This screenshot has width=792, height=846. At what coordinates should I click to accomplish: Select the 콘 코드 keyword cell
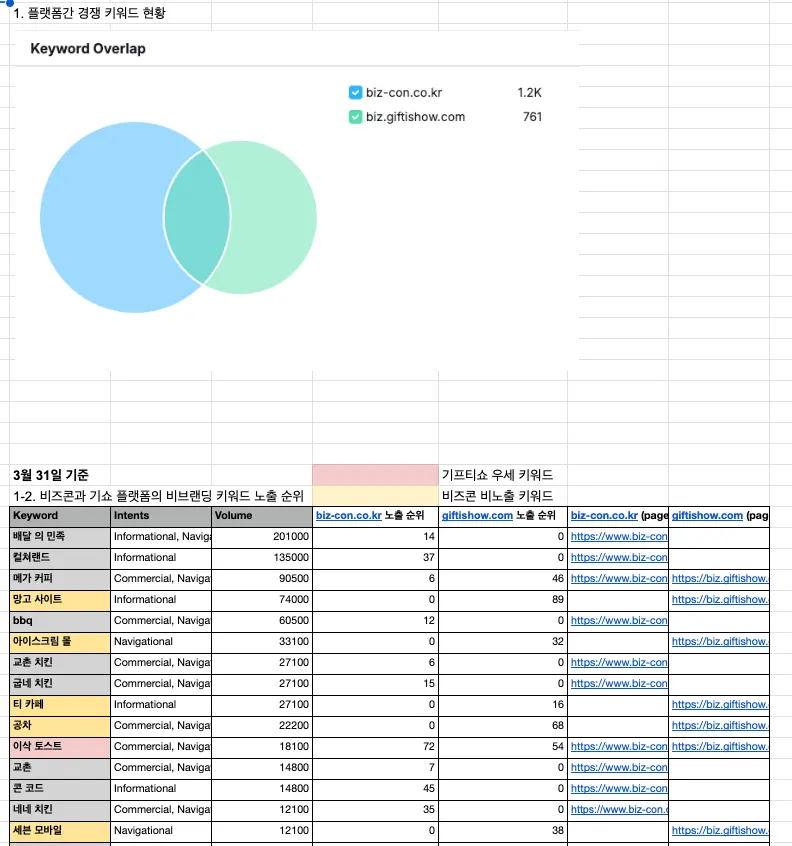(60, 790)
